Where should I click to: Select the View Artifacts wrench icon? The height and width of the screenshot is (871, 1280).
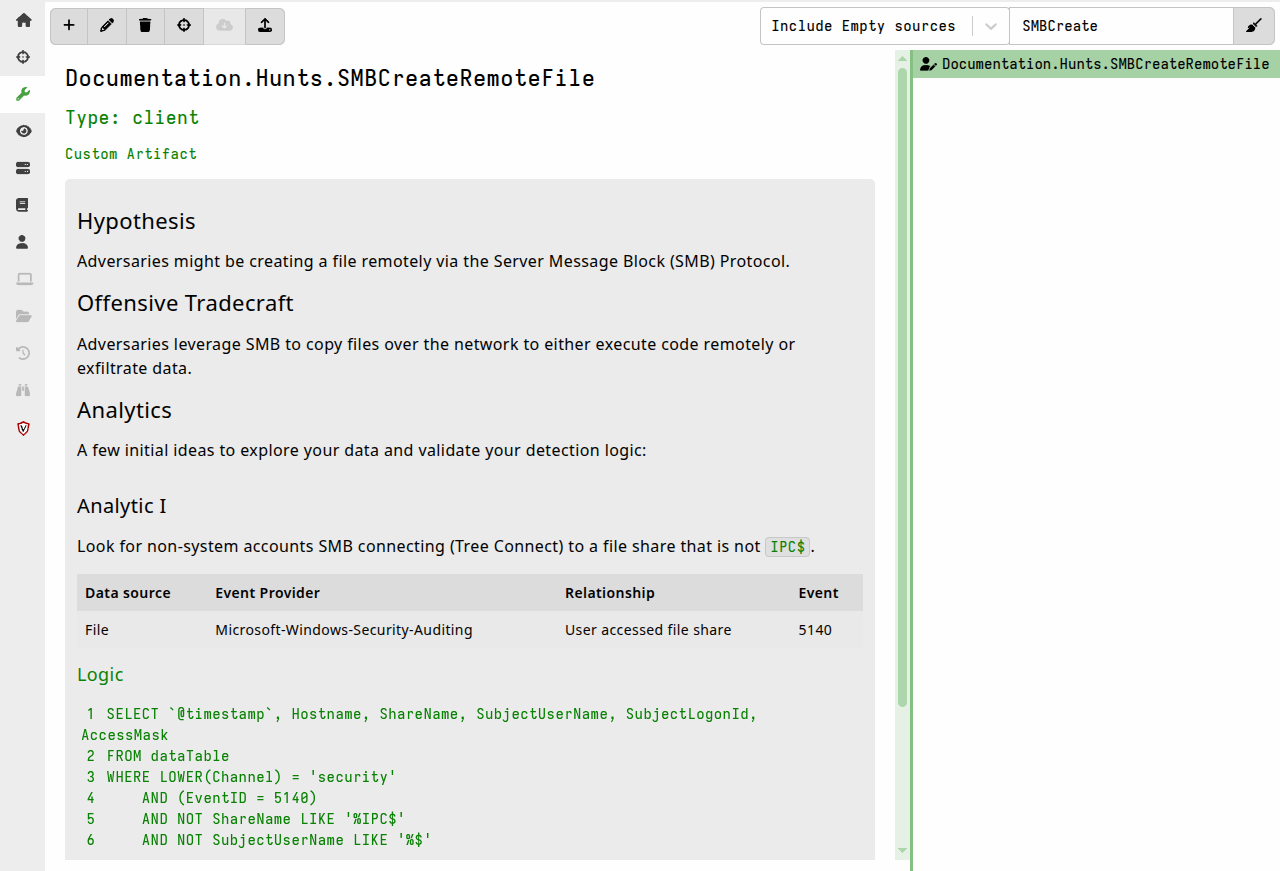pos(22,94)
